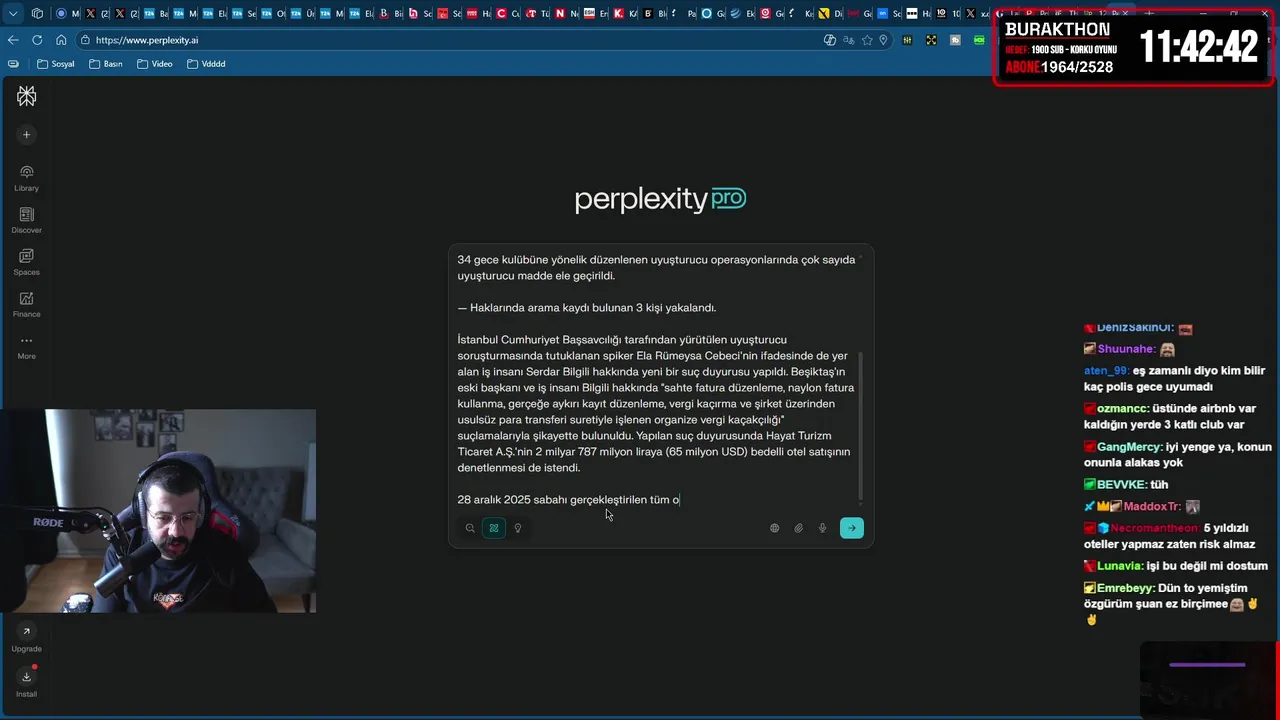Click the translate page icon
Viewport: 1280px width, 720px height.
849,40
